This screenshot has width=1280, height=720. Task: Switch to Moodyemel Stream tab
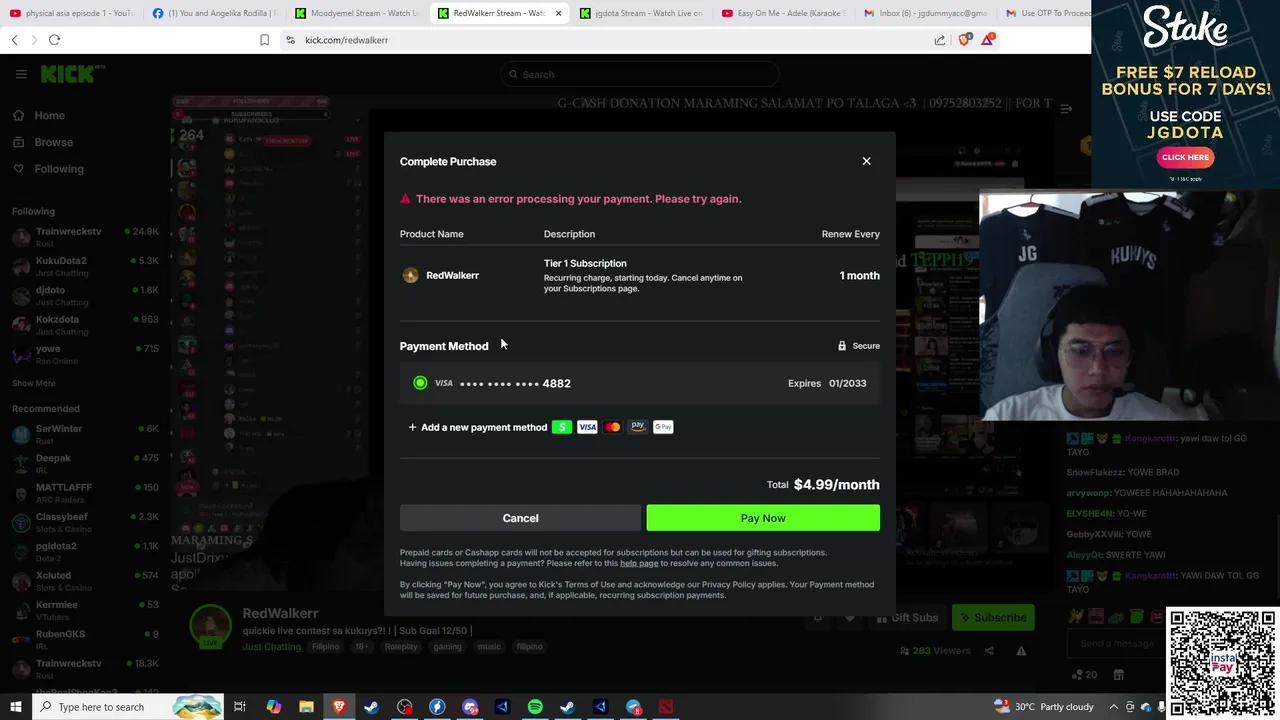358,13
